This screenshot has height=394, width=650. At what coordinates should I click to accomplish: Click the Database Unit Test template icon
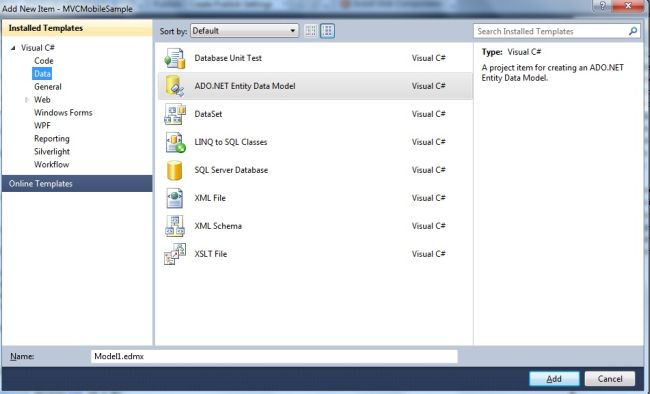tap(175, 58)
